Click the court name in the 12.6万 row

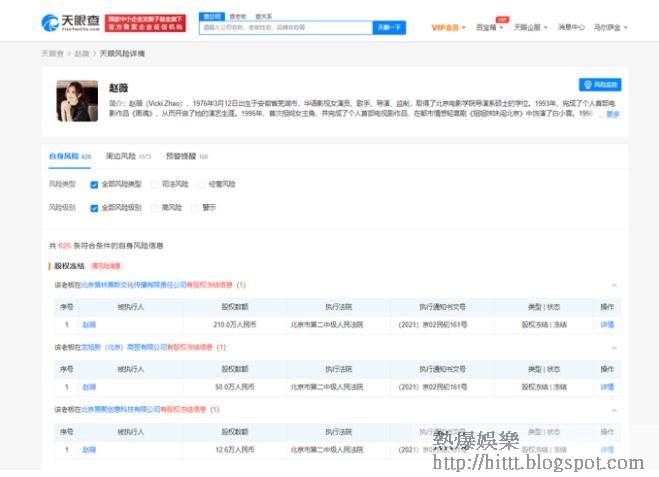tap(327, 450)
